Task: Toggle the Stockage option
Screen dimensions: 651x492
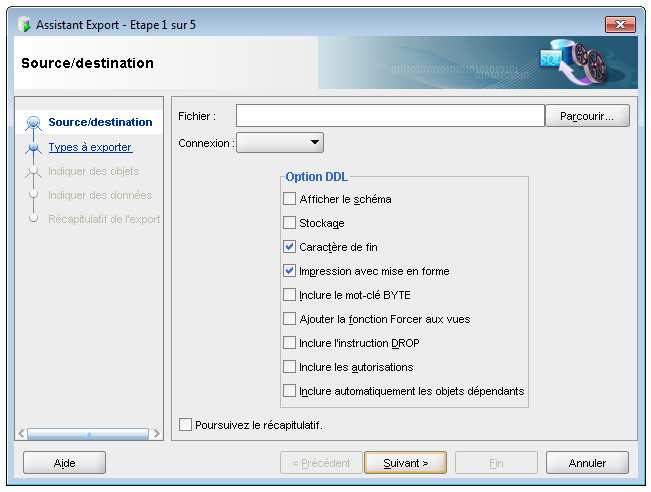Action: click(x=290, y=223)
